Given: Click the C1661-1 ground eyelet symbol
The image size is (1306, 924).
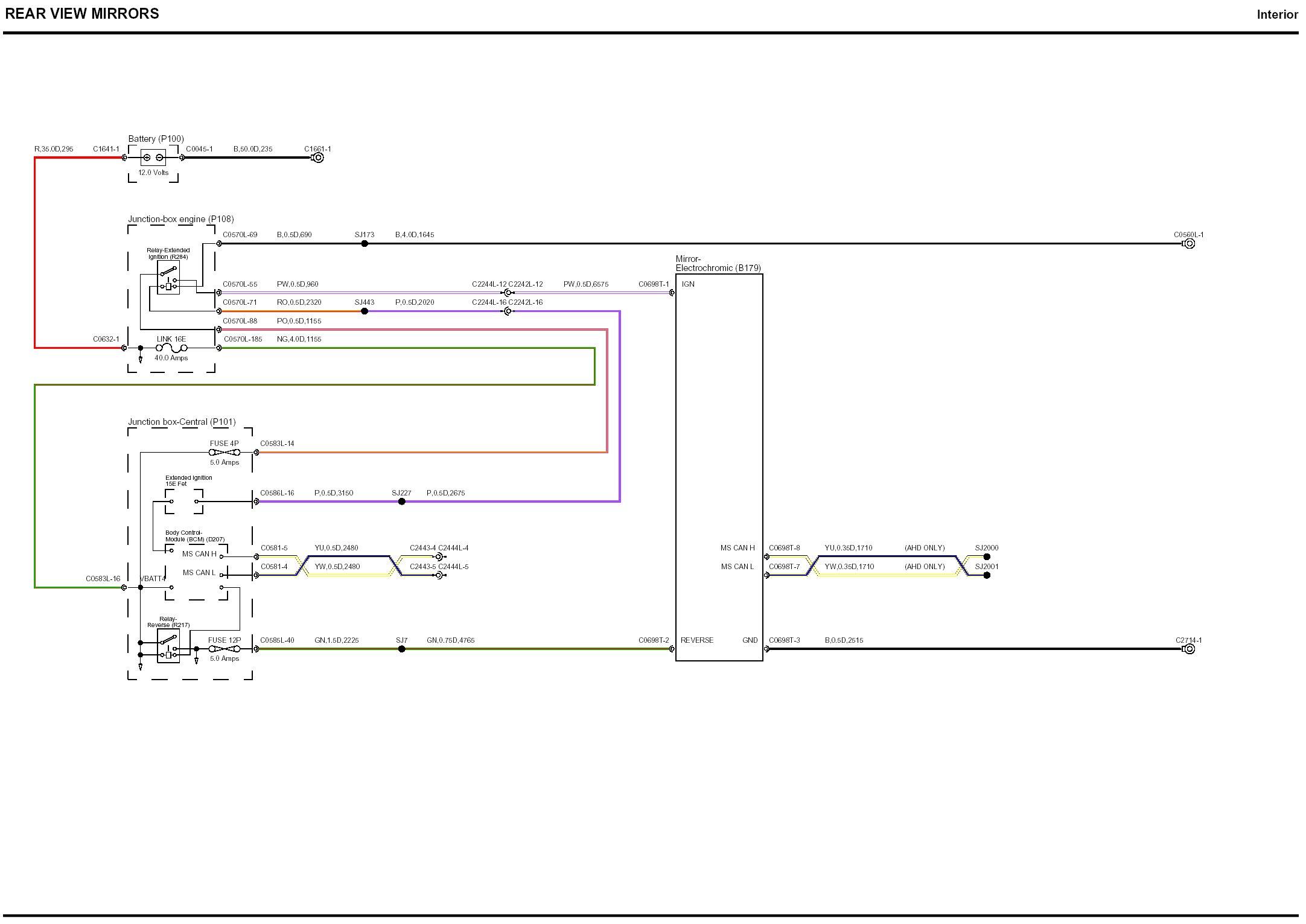Looking at the screenshot, I should pyautogui.click(x=318, y=158).
